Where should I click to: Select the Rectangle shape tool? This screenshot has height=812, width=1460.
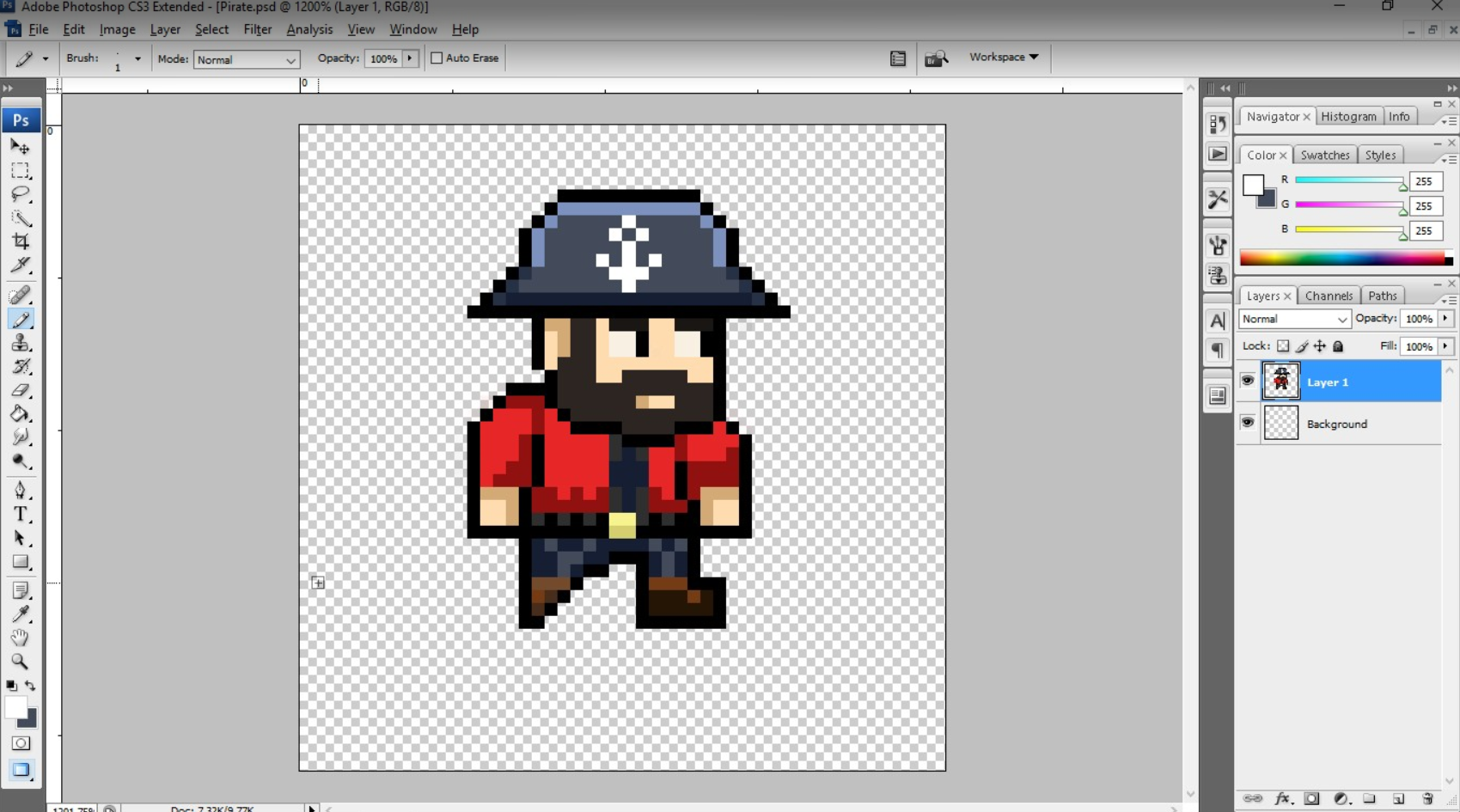coord(21,562)
